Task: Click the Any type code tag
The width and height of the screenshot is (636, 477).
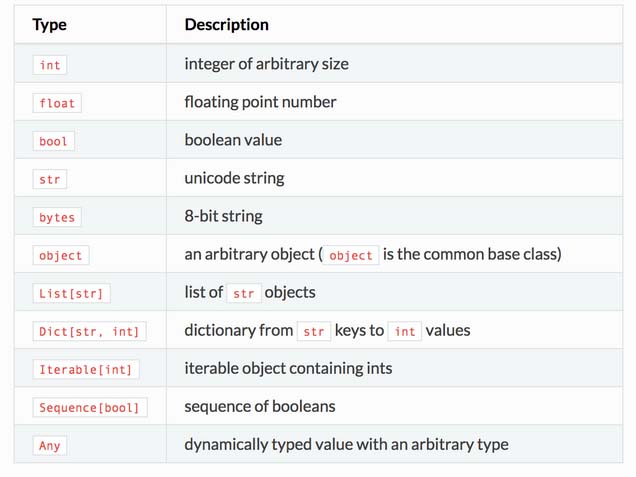Action: coord(49,446)
